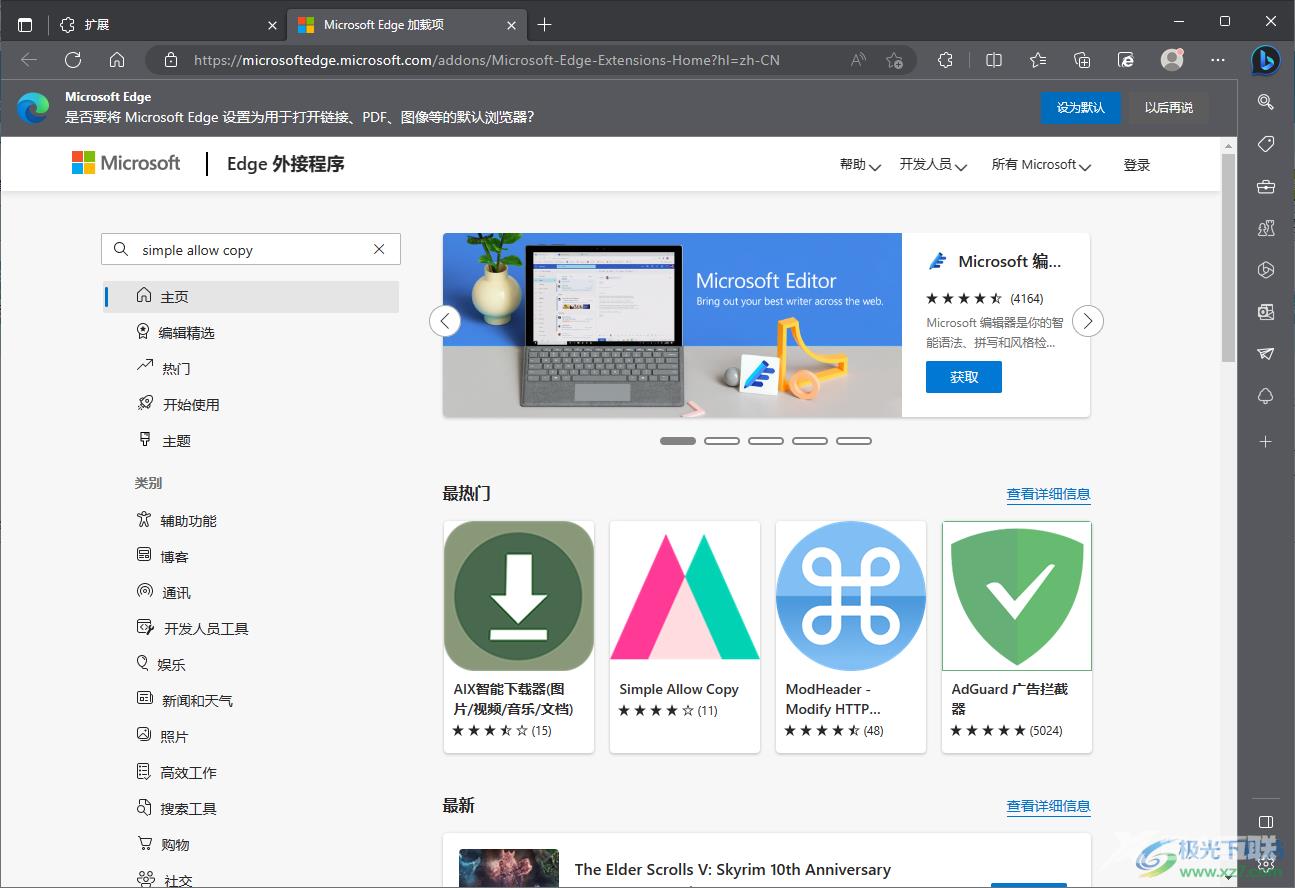This screenshot has width=1295, height=888.
Task: Open the tools briefcase sidebar icon
Action: (1266, 186)
